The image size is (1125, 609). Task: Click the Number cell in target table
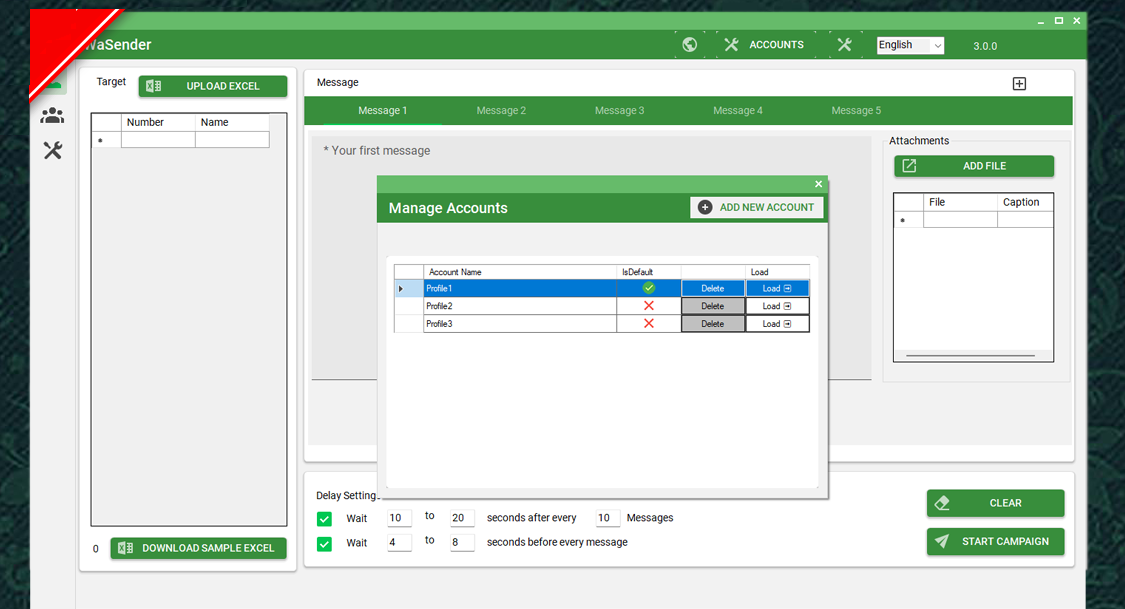pyautogui.click(x=158, y=141)
